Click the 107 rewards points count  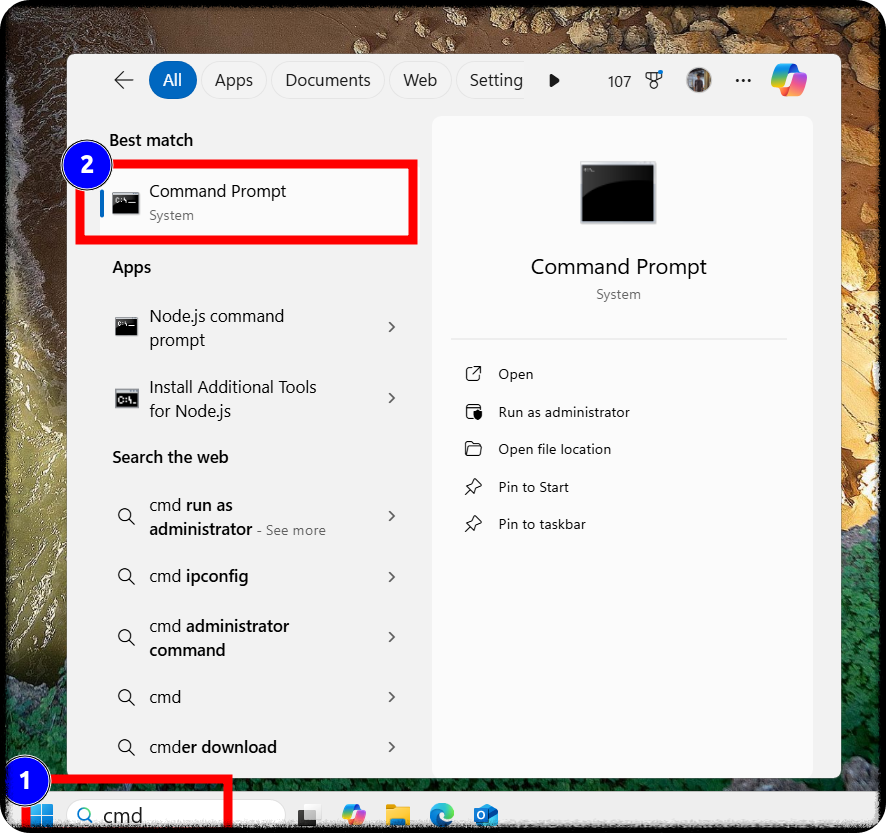(x=619, y=81)
